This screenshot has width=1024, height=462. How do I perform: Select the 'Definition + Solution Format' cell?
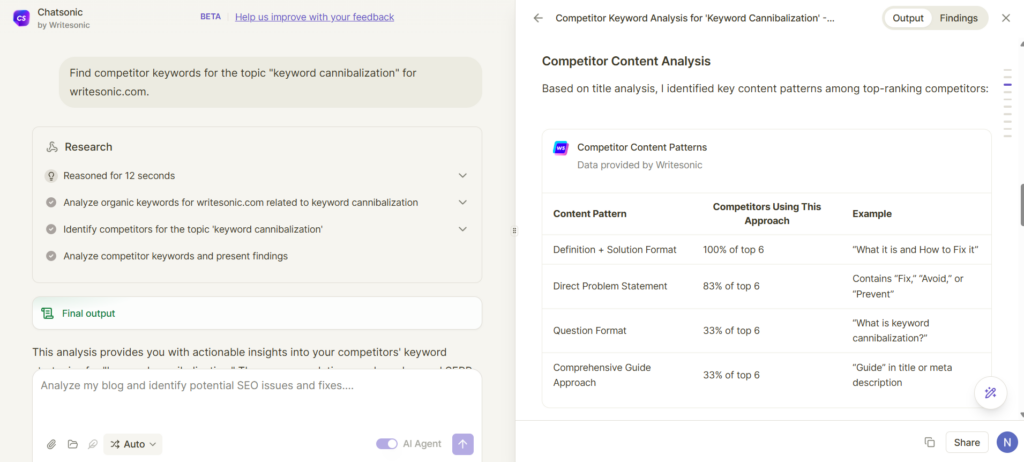615,250
